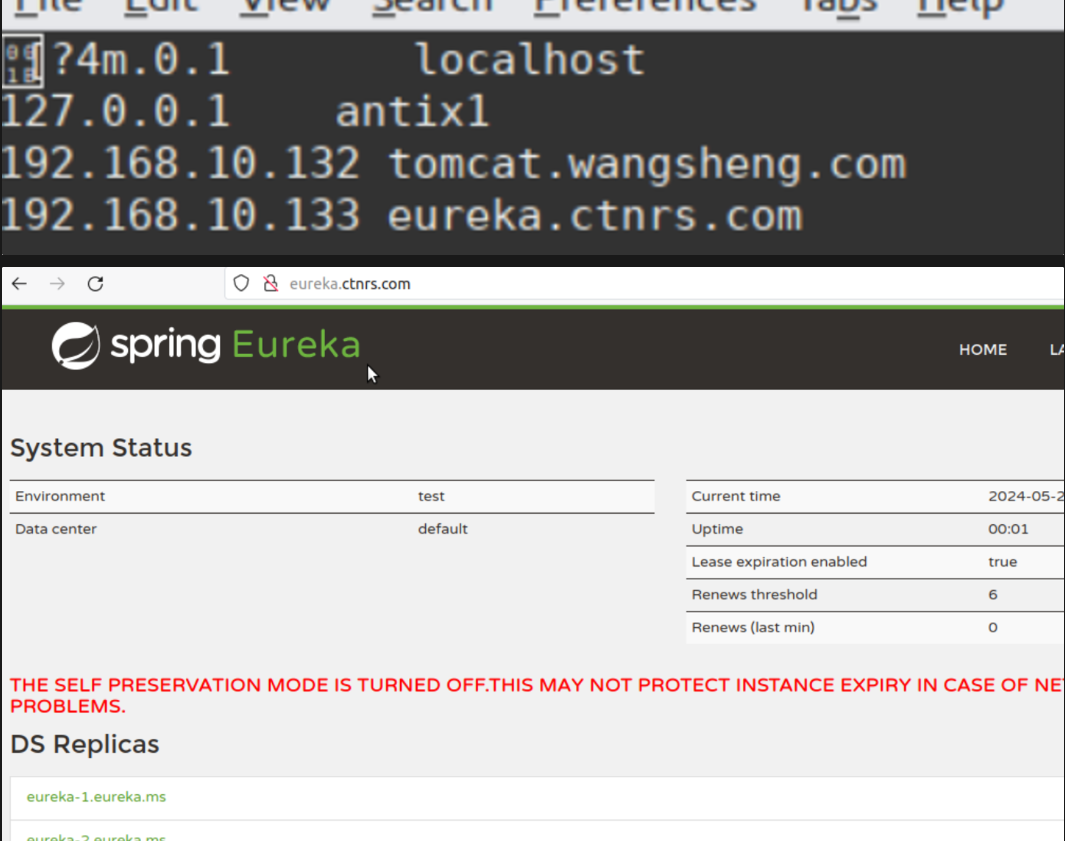Viewport: 1065px width, 841px height.
Task: Click the Lease expiration enabled label
Action: pos(779,562)
